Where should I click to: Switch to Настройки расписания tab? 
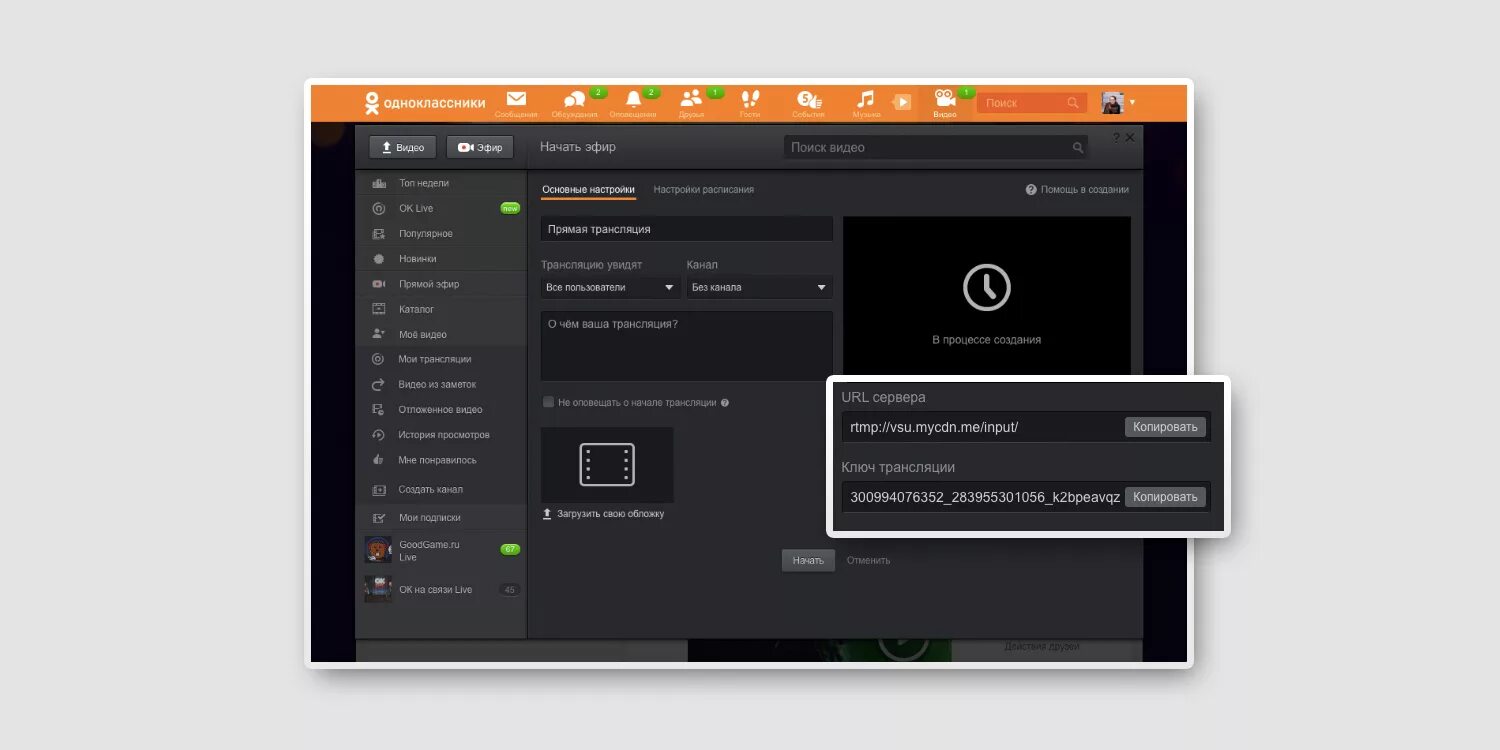(704, 190)
